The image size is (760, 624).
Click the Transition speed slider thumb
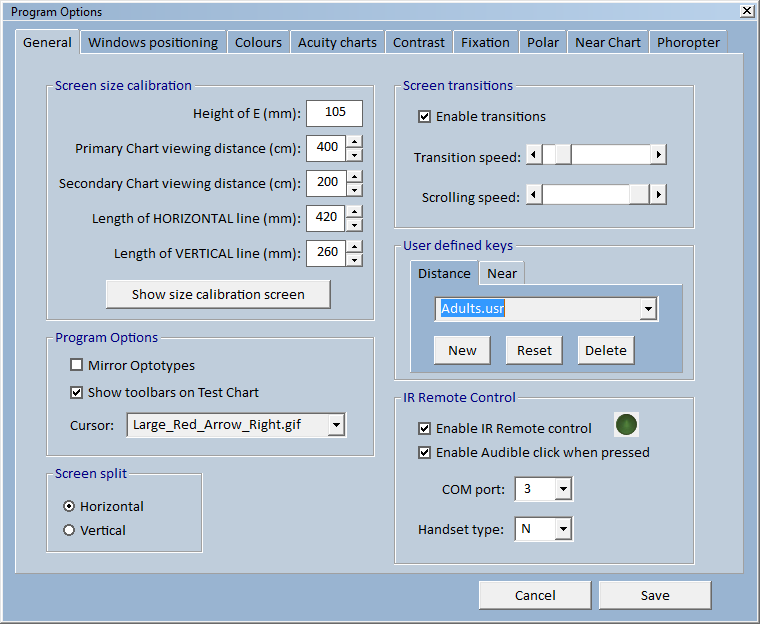pos(563,155)
